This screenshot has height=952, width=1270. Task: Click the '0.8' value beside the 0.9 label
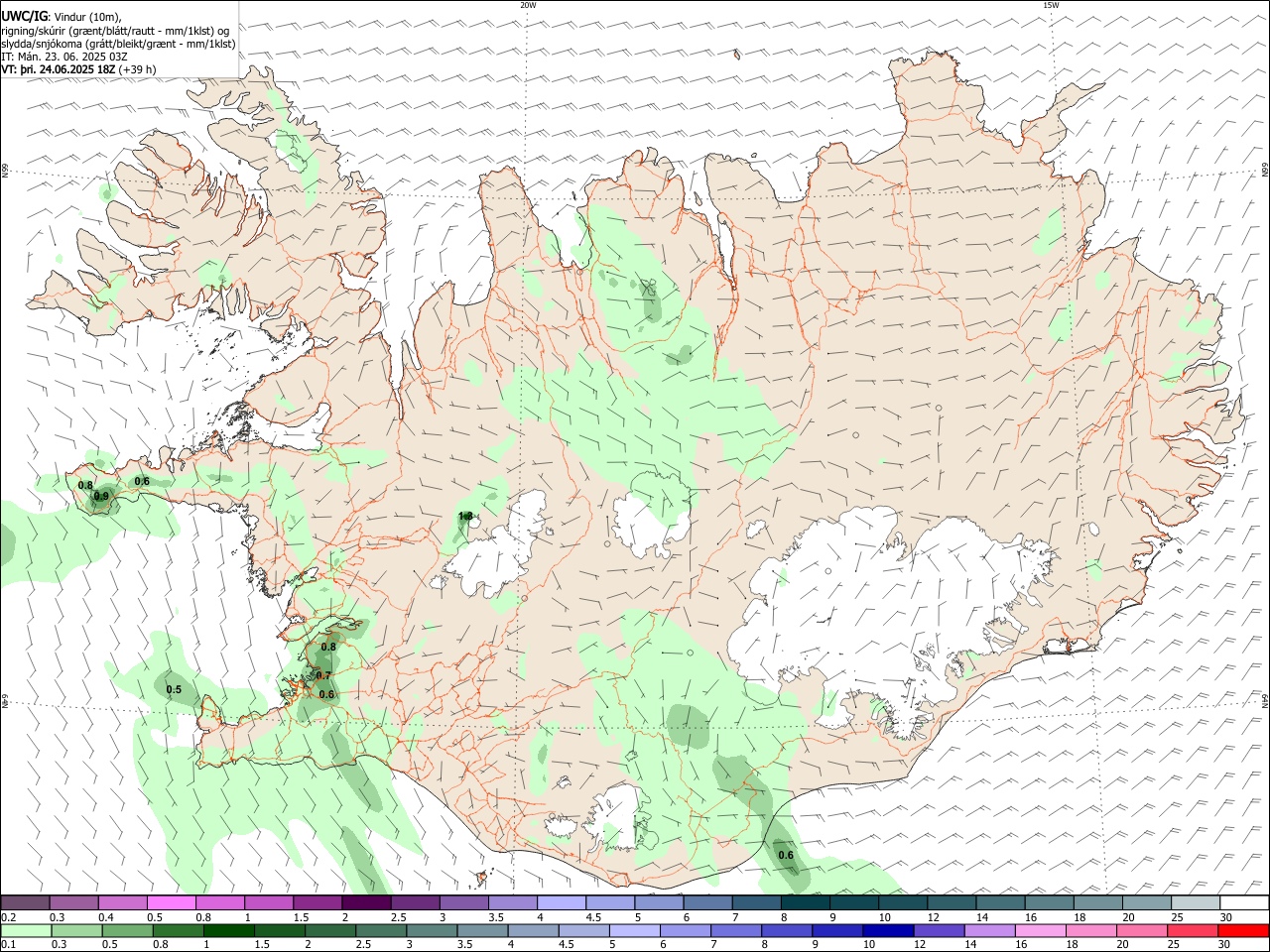[85, 485]
